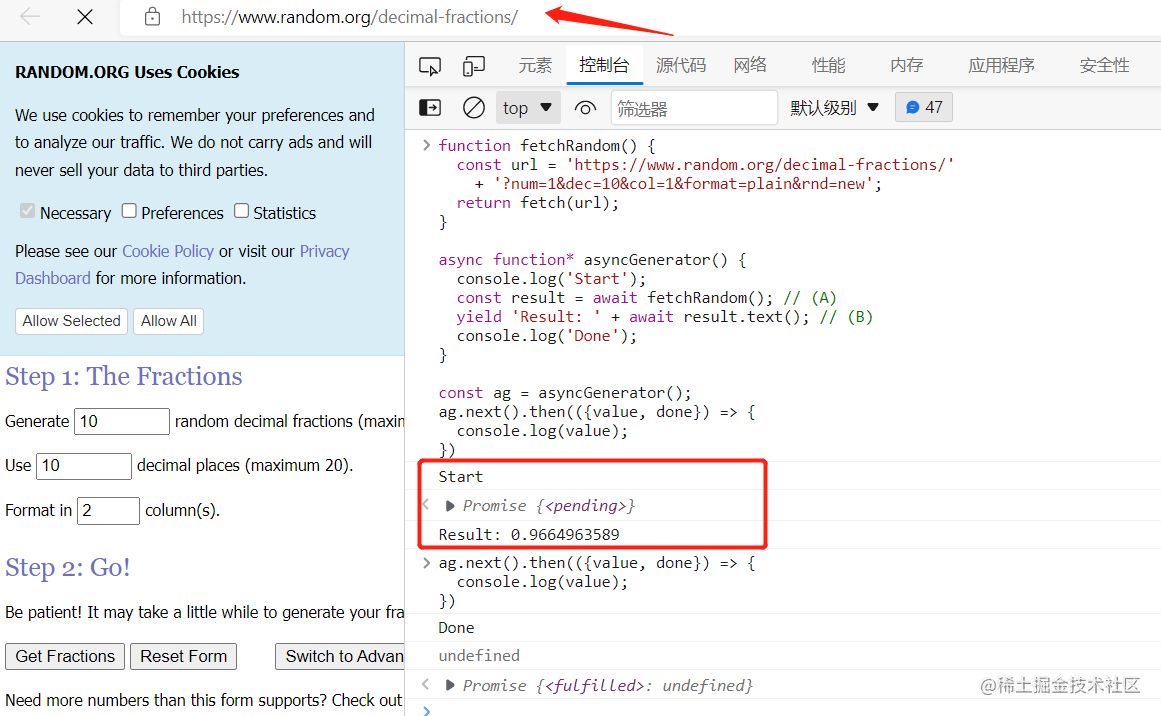1161x716 pixels.
Task: Click the Allow Selected button
Action: point(71,321)
